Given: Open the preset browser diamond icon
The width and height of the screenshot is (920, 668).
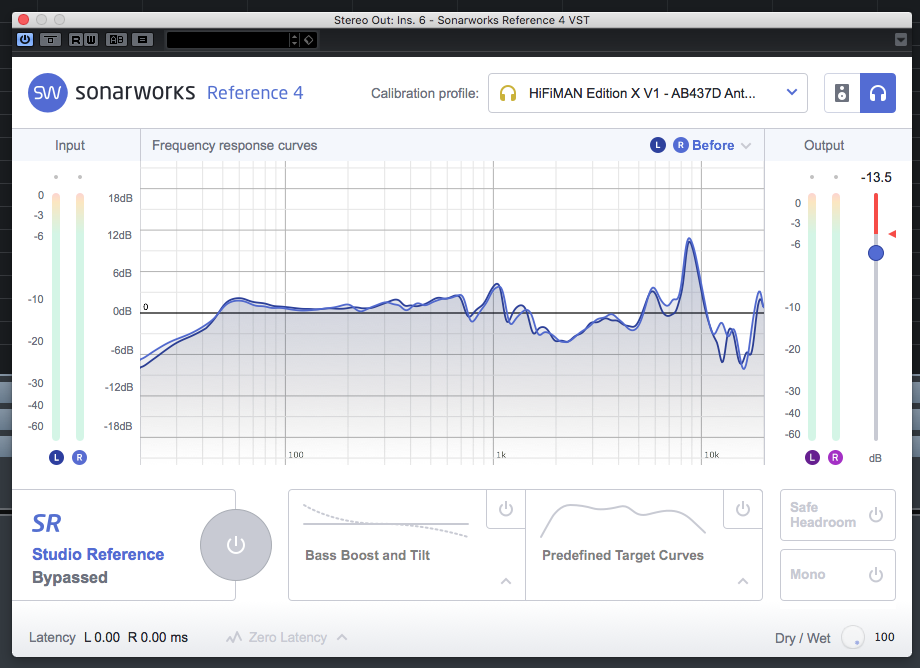Looking at the screenshot, I should pos(309,40).
